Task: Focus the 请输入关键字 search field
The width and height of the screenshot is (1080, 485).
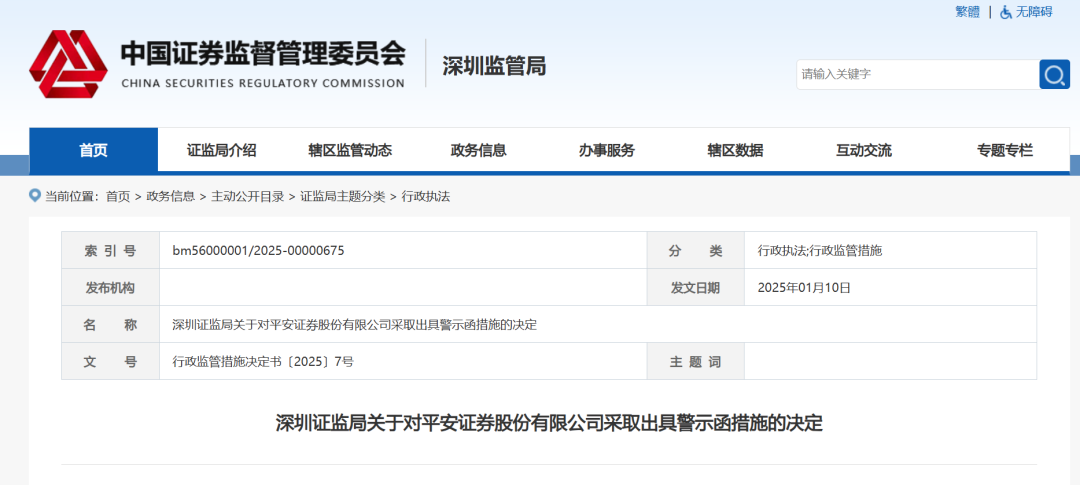Action: (x=917, y=74)
